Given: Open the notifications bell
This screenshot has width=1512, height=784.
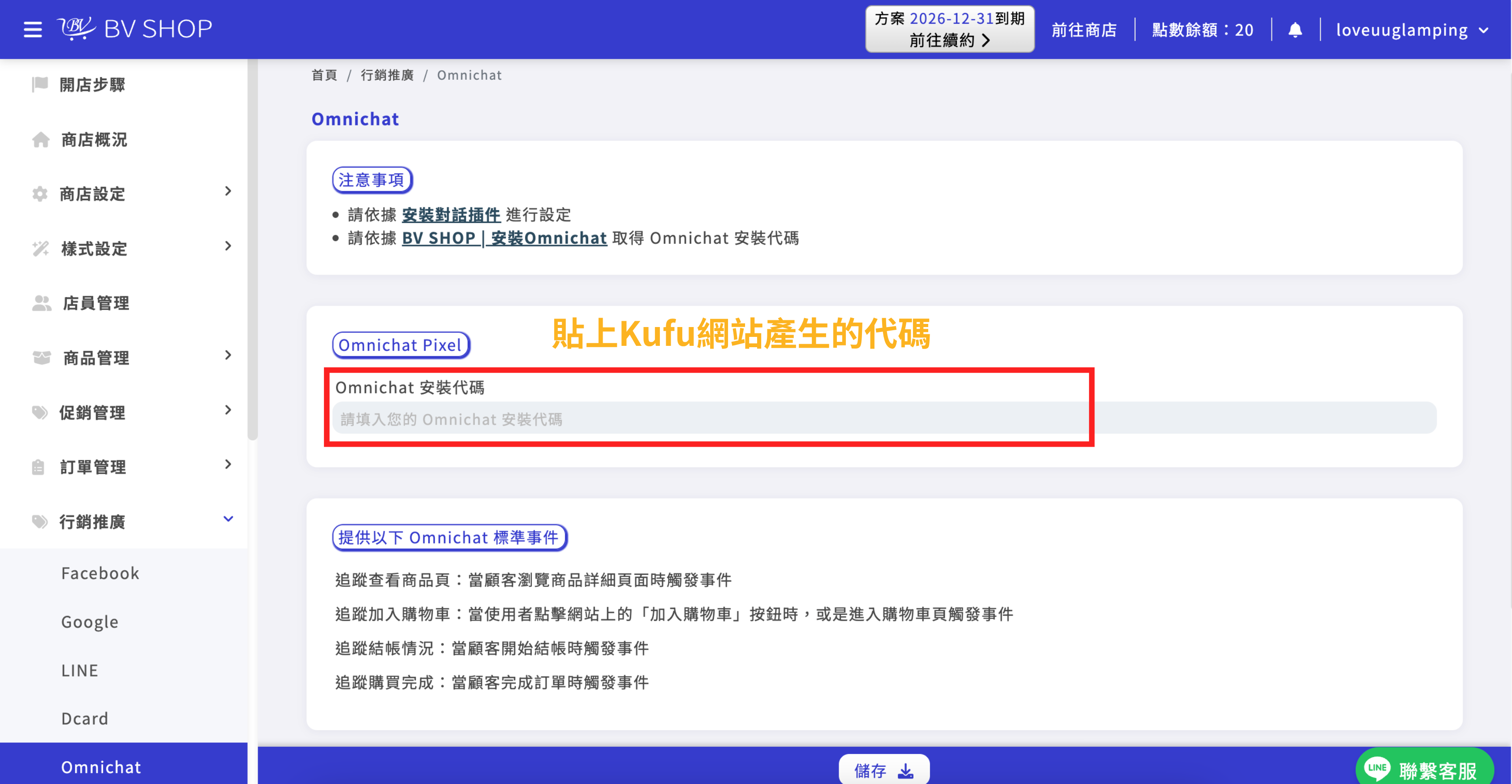Looking at the screenshot, I should (x=1296, y=29).
